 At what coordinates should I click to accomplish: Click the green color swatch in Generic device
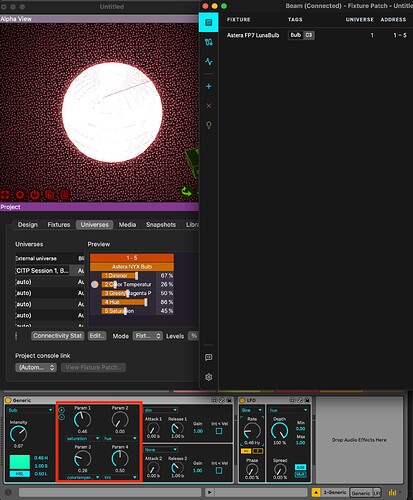(x=20, y=462)
